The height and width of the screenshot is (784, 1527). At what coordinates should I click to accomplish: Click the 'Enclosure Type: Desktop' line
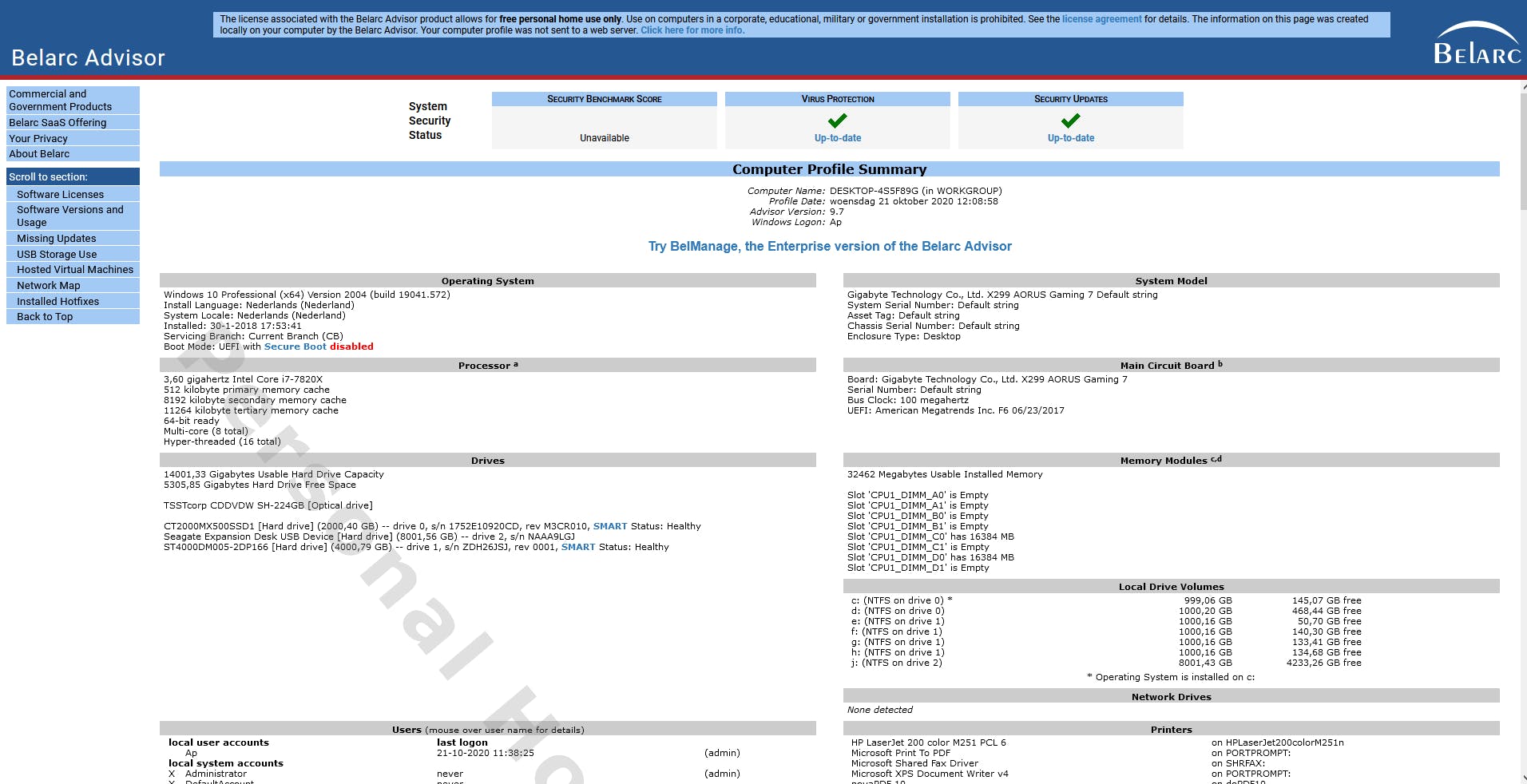(903, 336)
